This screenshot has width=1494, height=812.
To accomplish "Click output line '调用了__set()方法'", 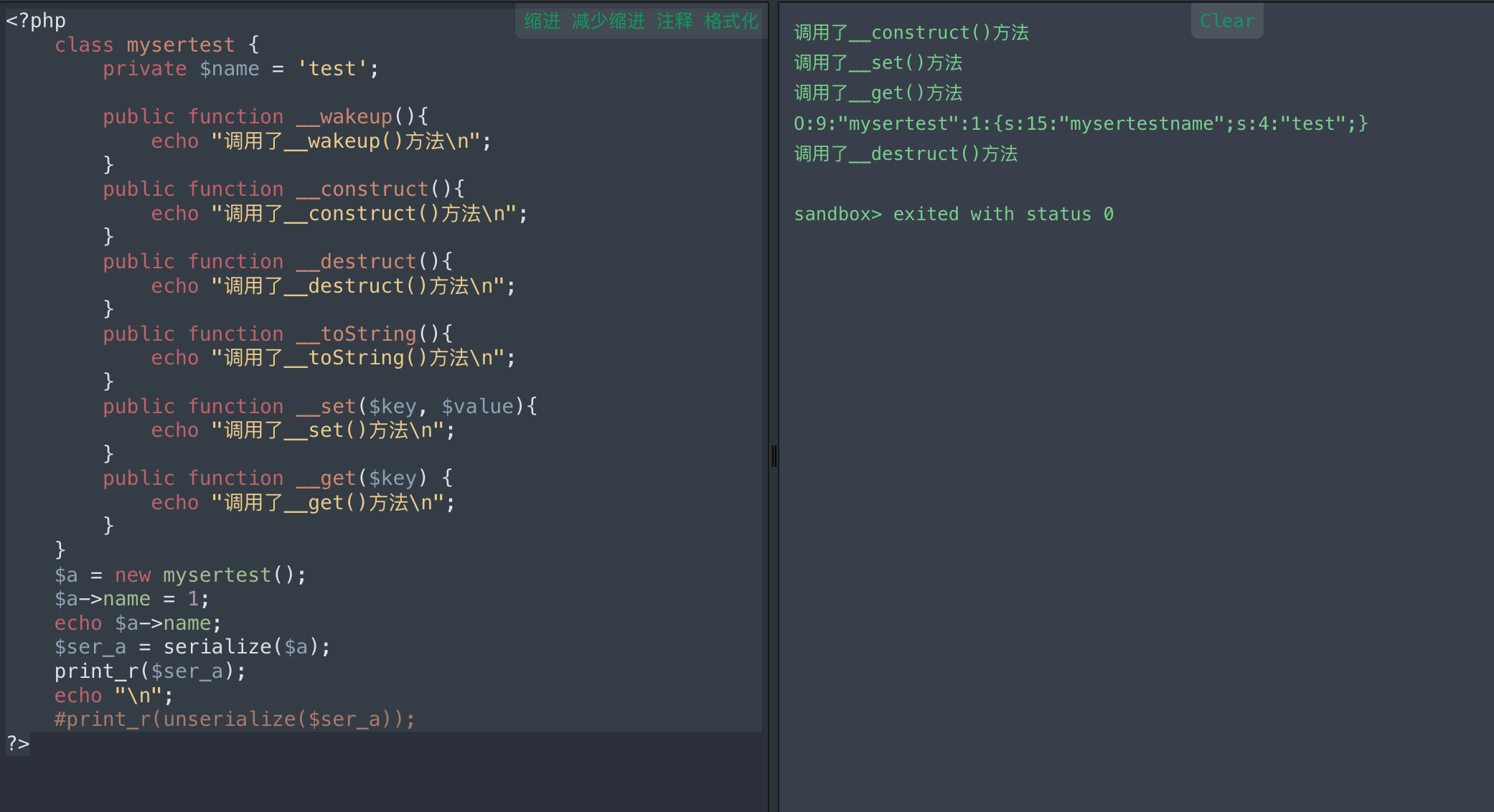I will pos(878,63).
